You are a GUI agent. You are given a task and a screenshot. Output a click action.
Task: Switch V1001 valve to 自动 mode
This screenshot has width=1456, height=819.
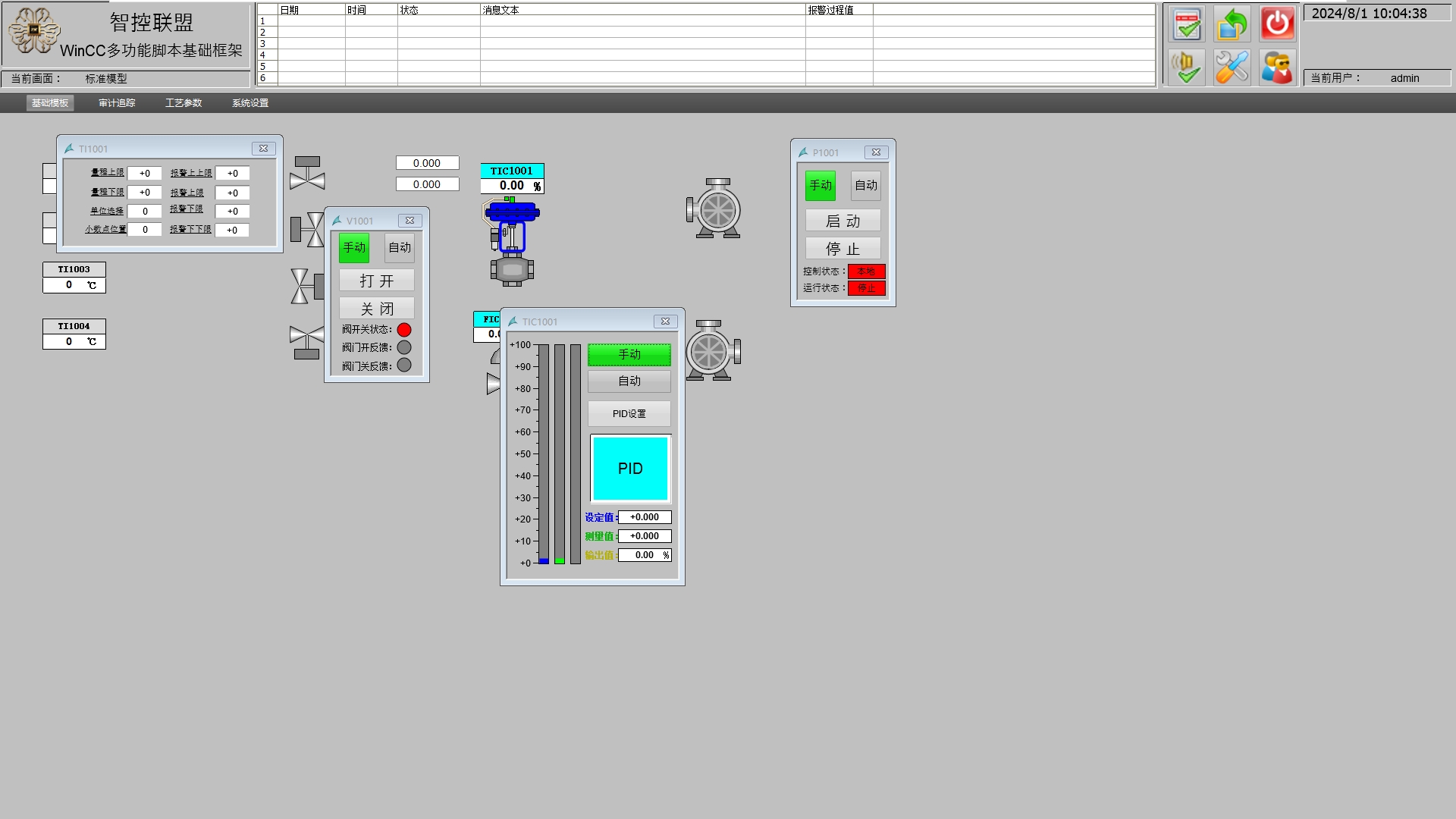400,248
